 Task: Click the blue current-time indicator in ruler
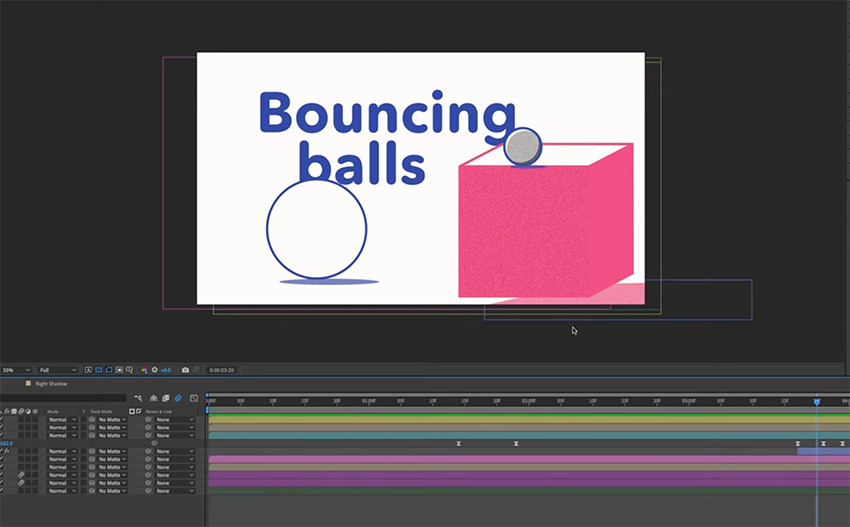[x=817, y=401]
